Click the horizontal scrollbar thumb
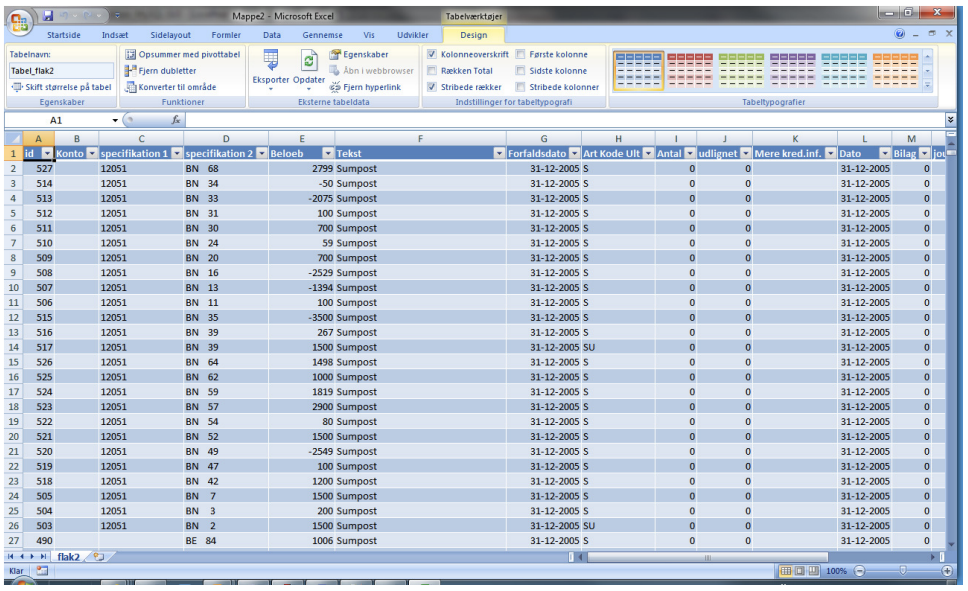Image resolution: width=968 pixels, height=591 pixels. [707, 557]
